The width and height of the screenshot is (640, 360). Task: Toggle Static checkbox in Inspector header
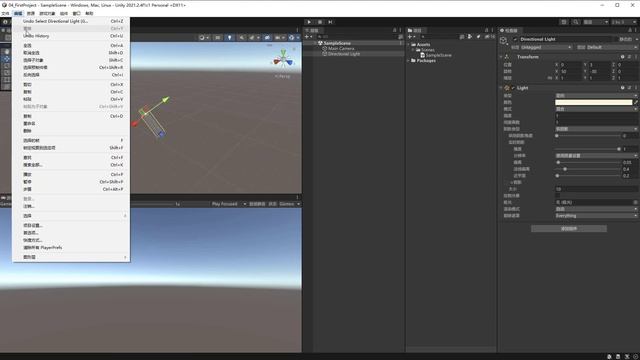coord(616,39)
